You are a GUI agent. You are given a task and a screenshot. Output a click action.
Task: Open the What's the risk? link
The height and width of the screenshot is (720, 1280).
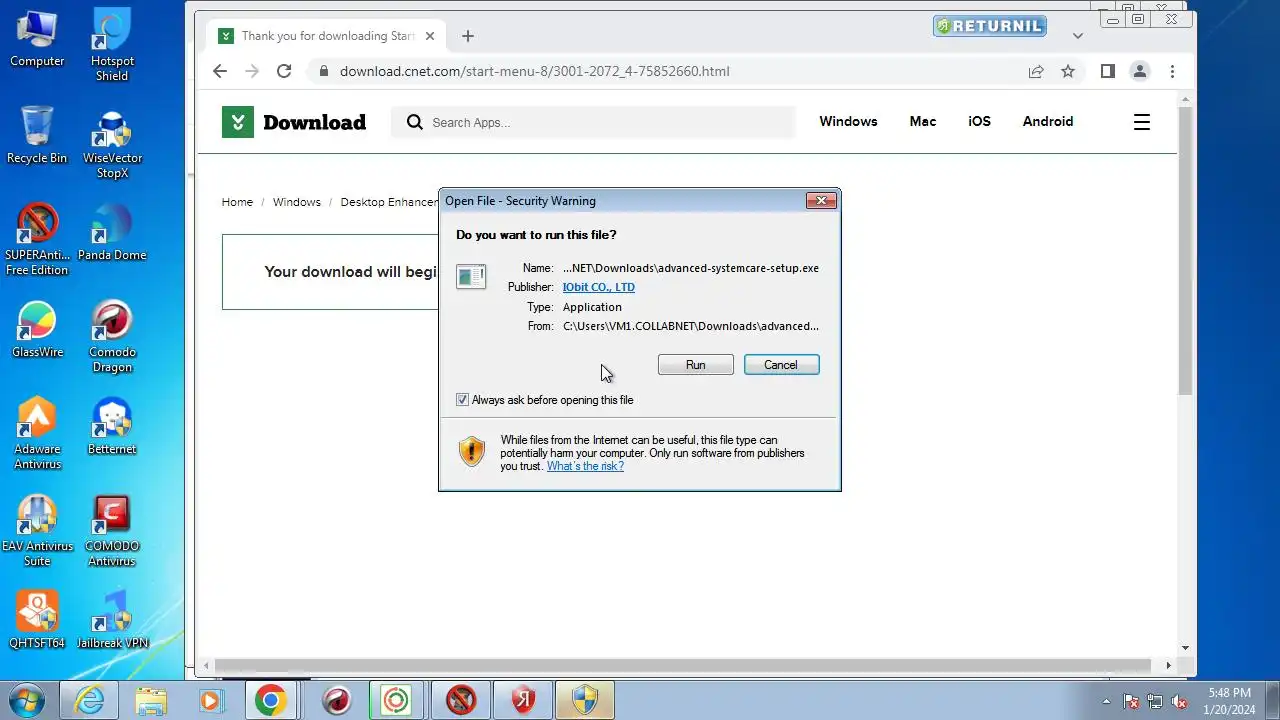click(585, 466)
